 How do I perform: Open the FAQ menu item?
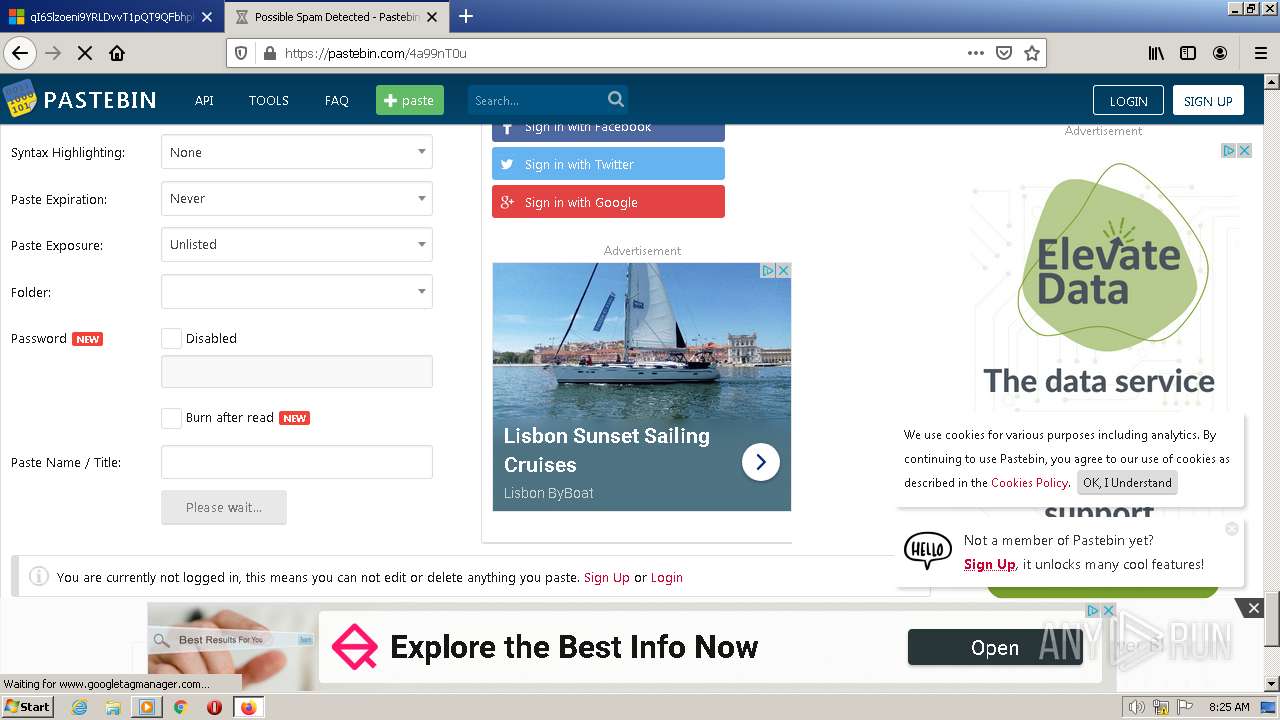pos(337,100)
